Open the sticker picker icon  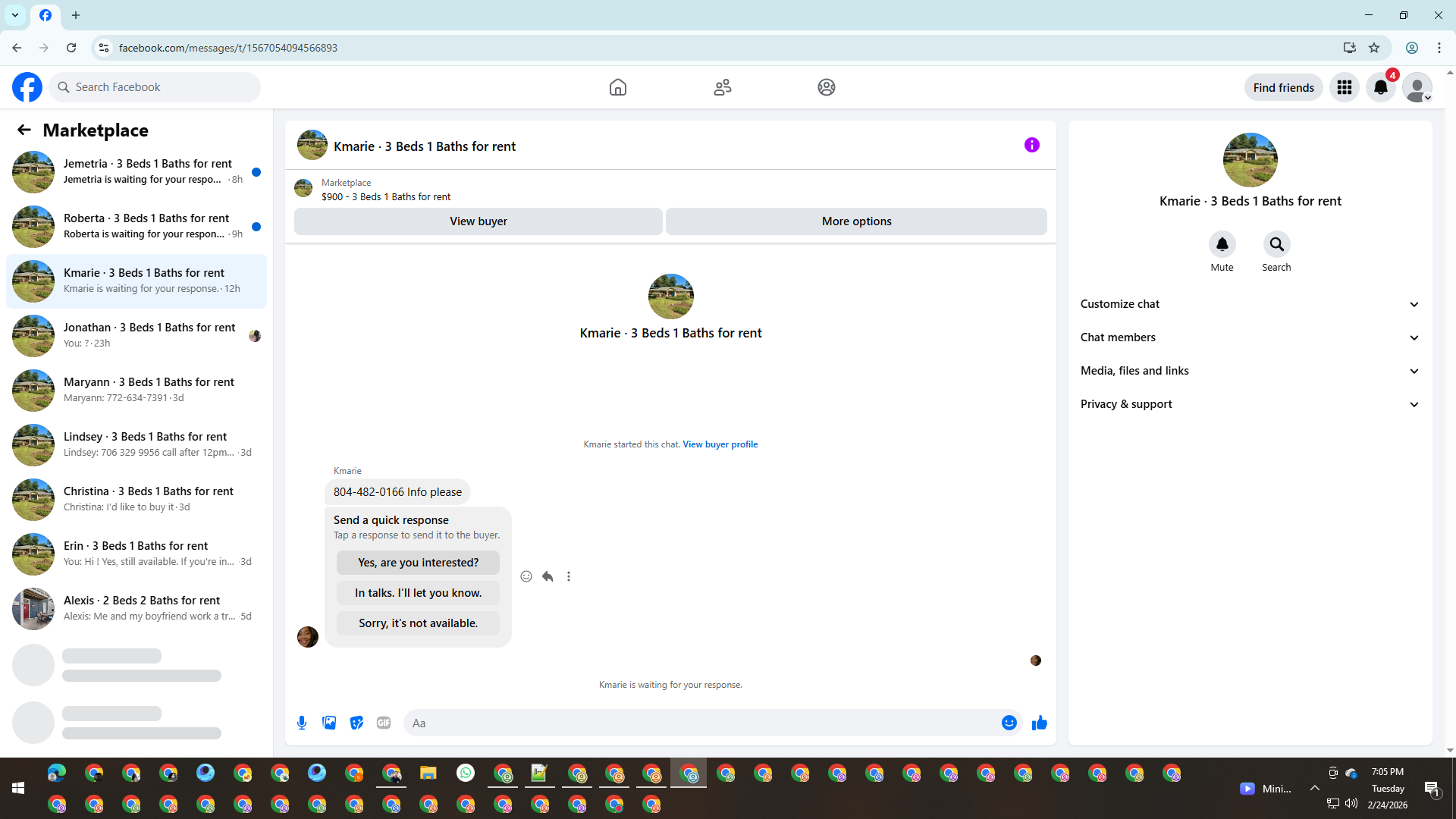[x=356, y=723]
